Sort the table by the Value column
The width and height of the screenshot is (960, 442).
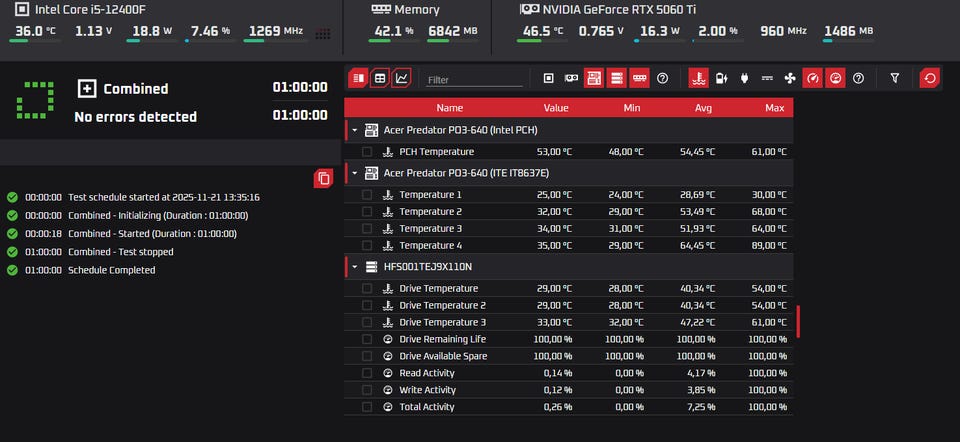556,108
